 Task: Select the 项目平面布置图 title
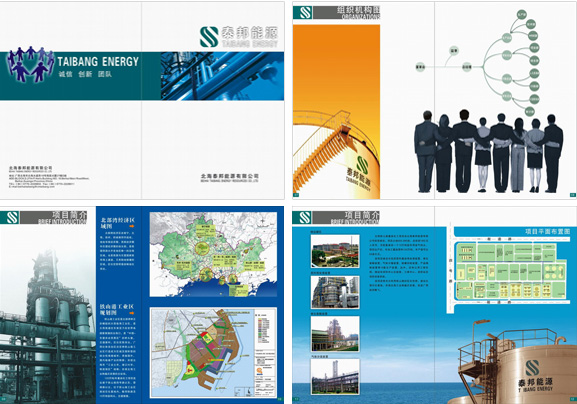click(547, 231)
